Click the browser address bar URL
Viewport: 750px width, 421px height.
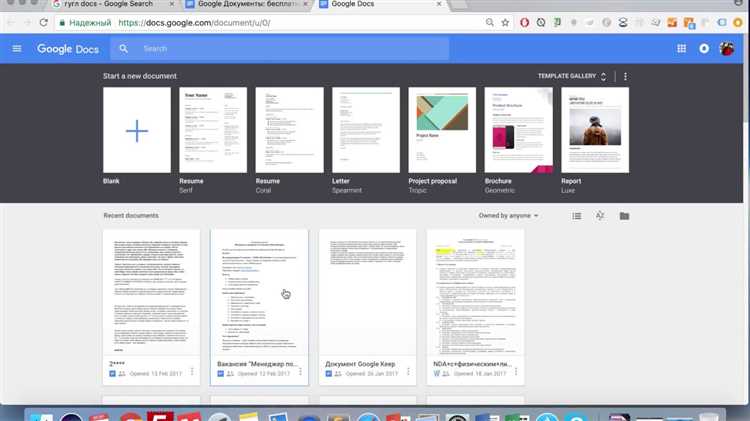pos(194,22)
